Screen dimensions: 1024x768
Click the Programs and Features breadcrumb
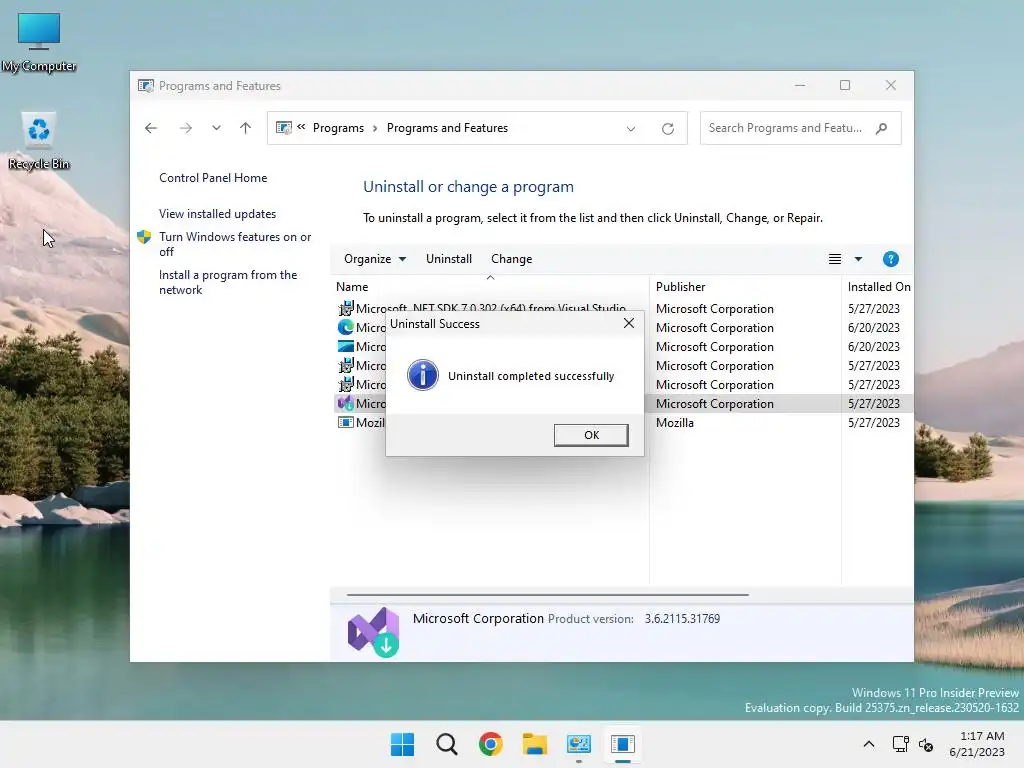coord(447,128)
